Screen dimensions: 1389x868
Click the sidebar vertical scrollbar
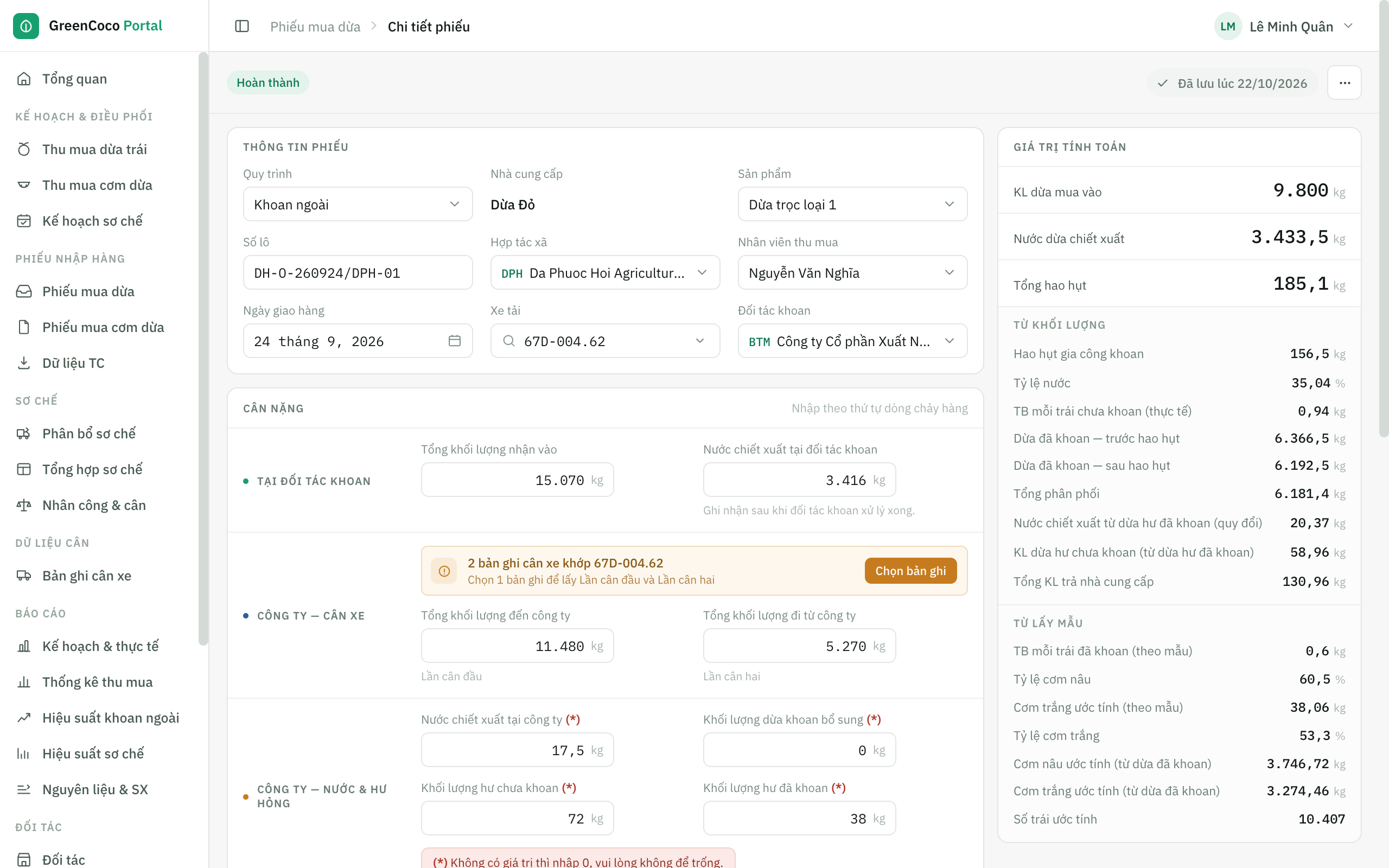coord(203,348)
